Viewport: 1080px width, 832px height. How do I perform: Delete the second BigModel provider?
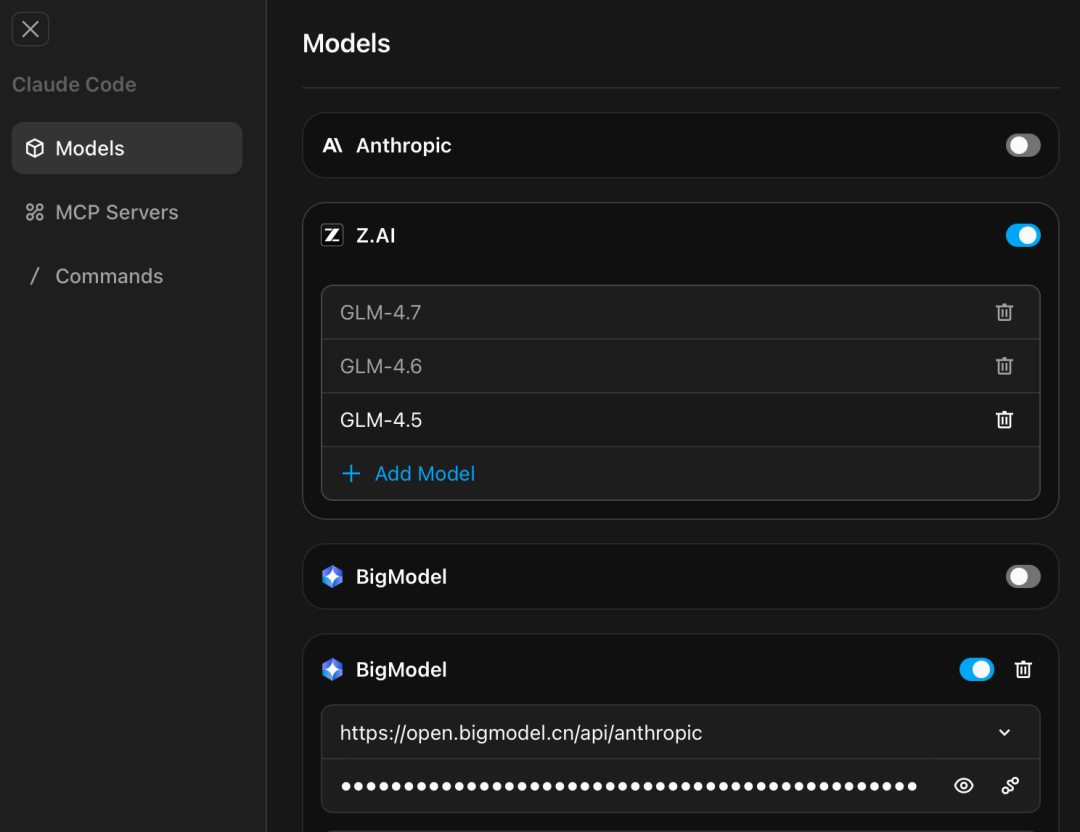coord(1023,669)
